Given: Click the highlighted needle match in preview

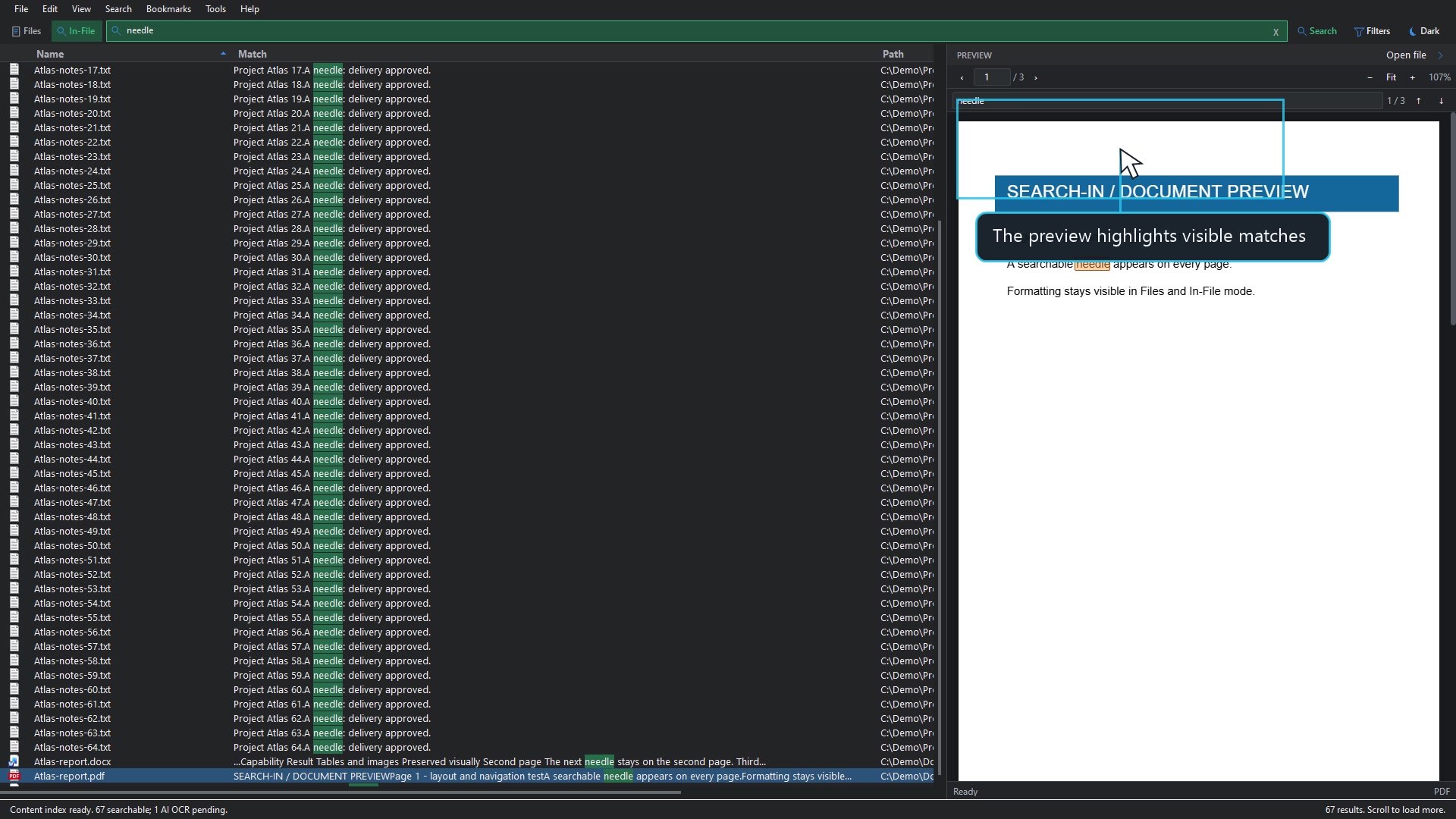Looking at the screenshot, I should [1092, 265].
